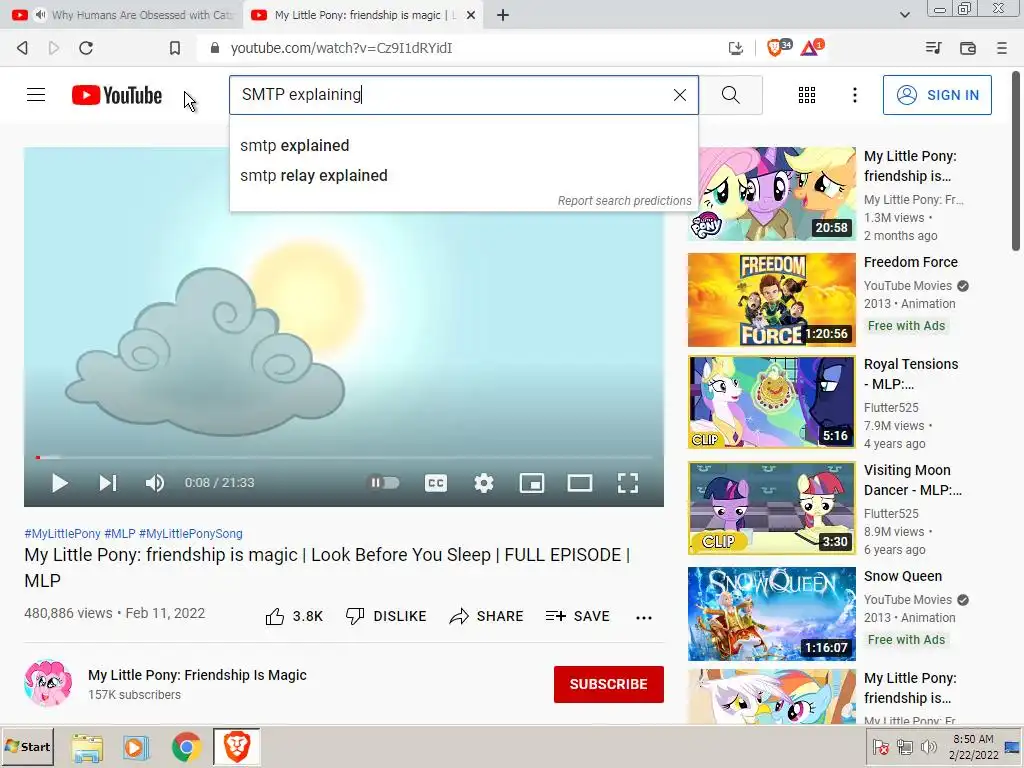1024x768 pixels.
Task: Focus the YouTube search input field
Action: click(x=451, y=95)
